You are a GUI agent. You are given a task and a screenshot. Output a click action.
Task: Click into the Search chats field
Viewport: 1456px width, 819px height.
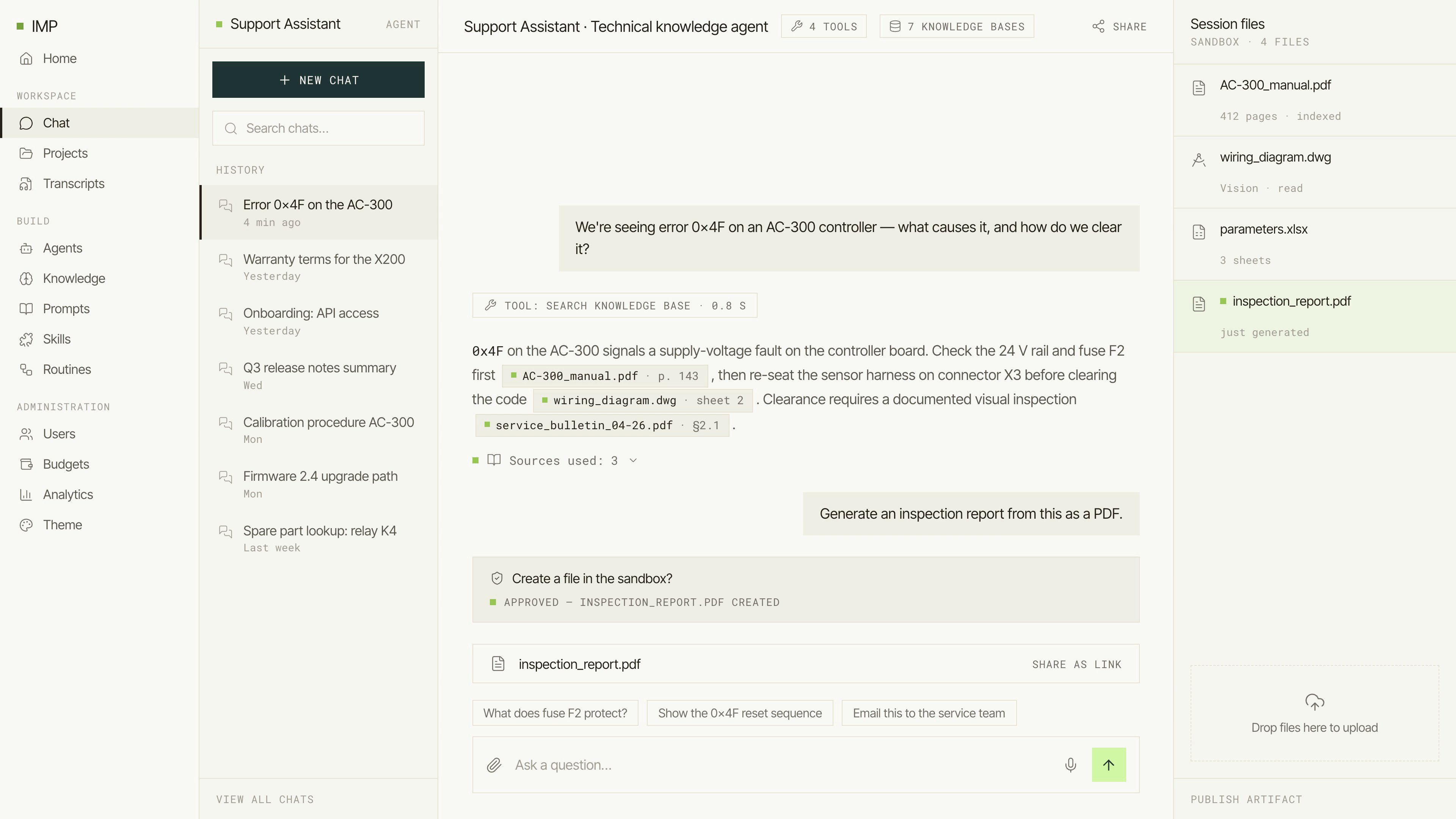pos(318,128)
